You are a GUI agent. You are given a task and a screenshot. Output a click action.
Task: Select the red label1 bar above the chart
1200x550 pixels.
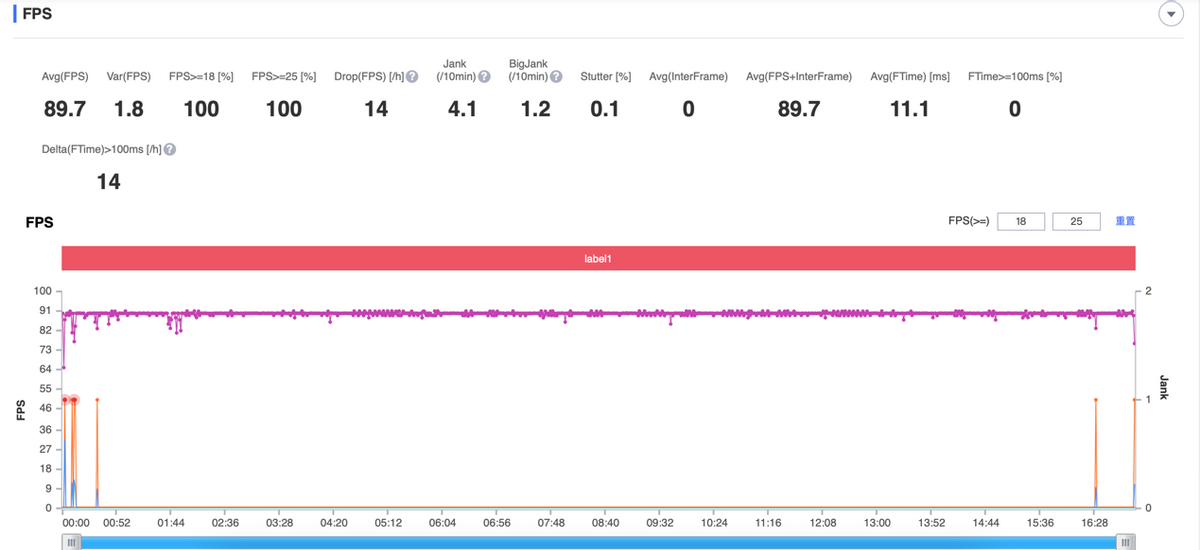598,258
